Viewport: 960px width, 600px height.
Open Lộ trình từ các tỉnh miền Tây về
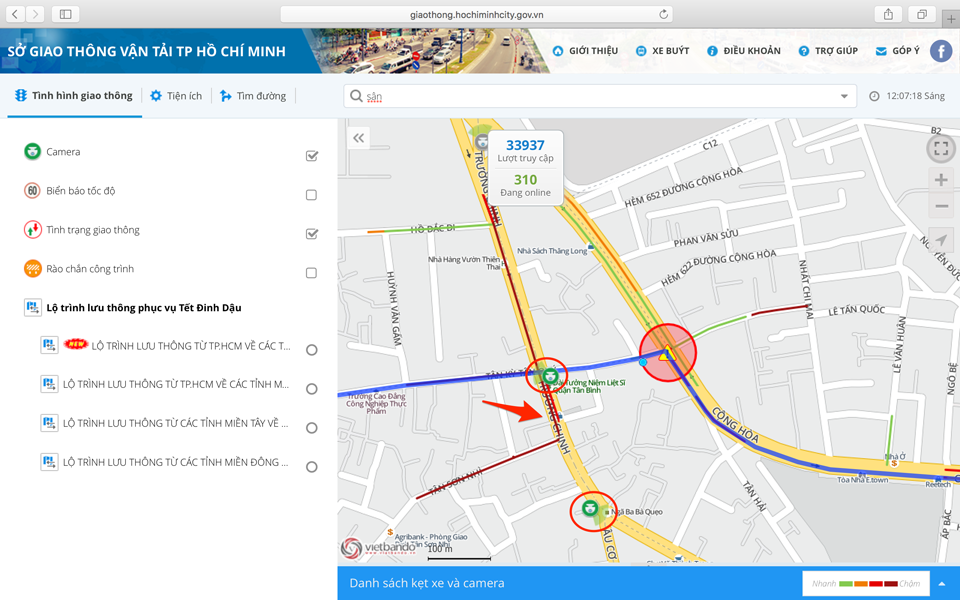click(176, 423)
